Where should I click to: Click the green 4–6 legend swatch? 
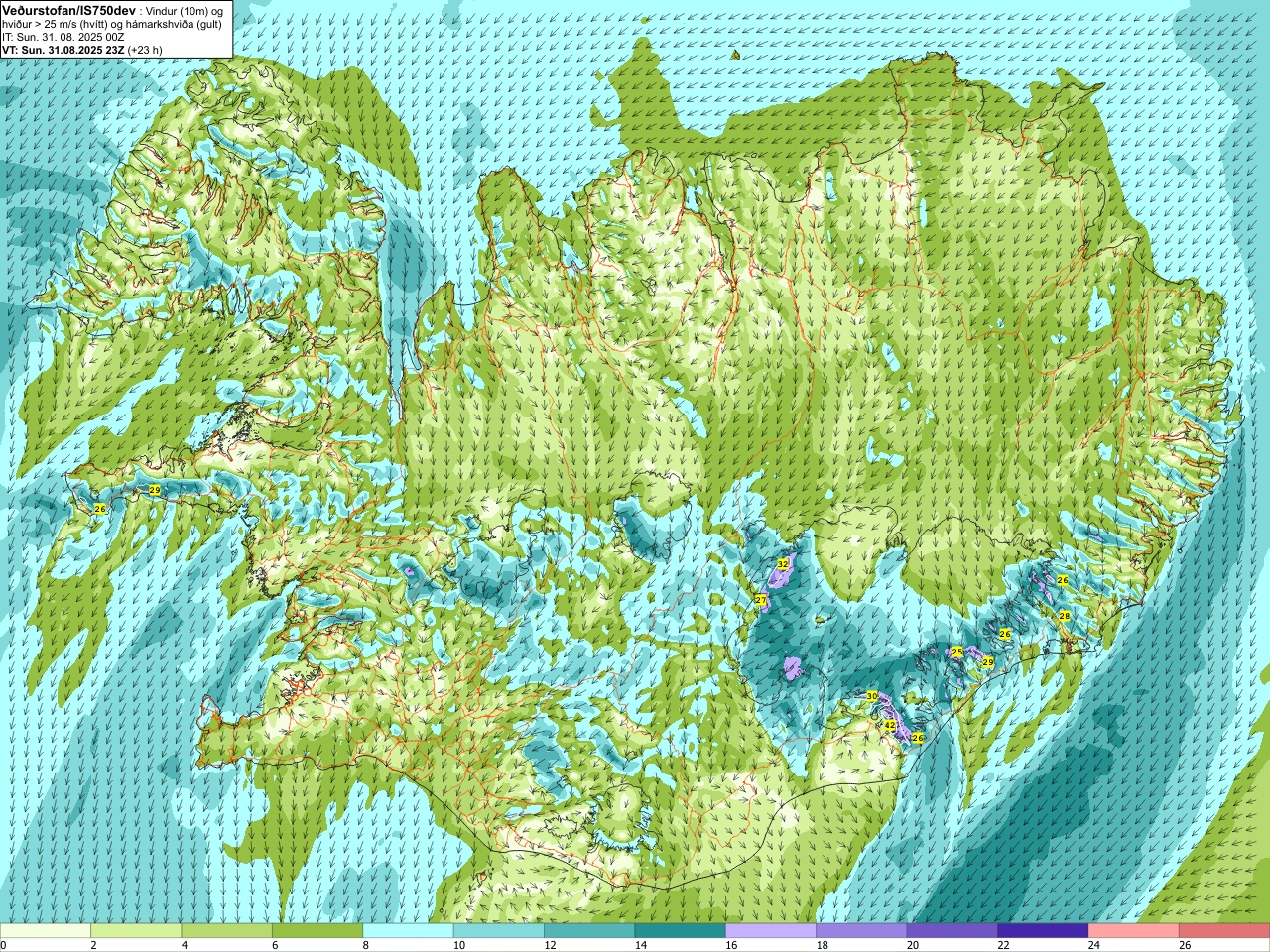[227, 931]
